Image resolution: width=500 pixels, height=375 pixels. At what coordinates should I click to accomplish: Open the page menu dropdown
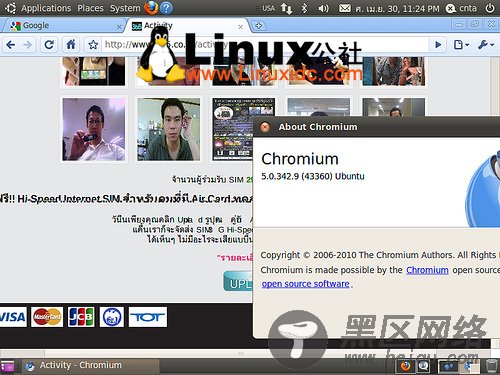click(x=461, y=45)
